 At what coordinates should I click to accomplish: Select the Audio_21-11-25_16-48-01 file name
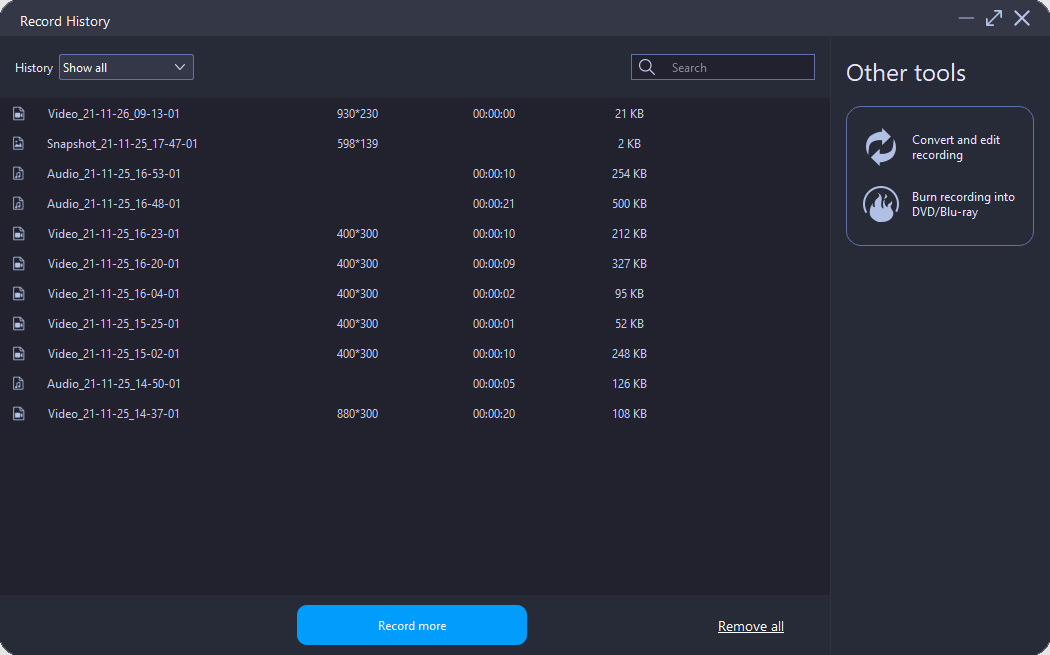click(x=113, y=204)
